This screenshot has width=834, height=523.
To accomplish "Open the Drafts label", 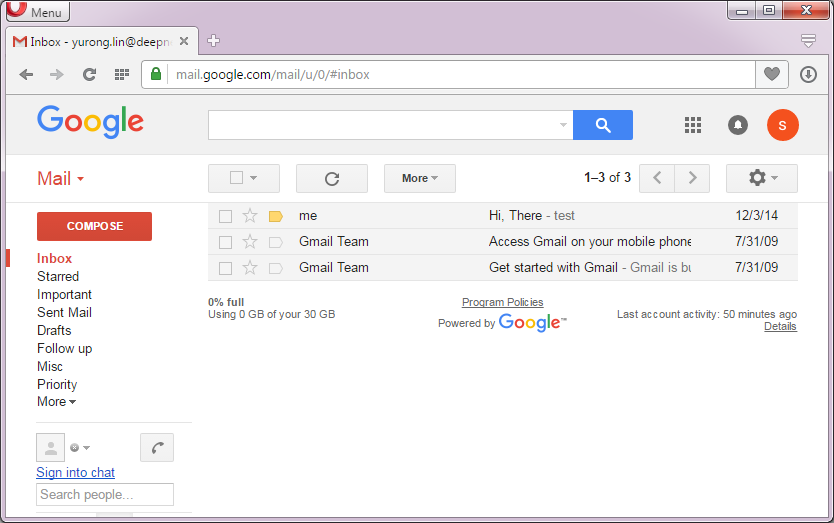I will click(54, 330).
